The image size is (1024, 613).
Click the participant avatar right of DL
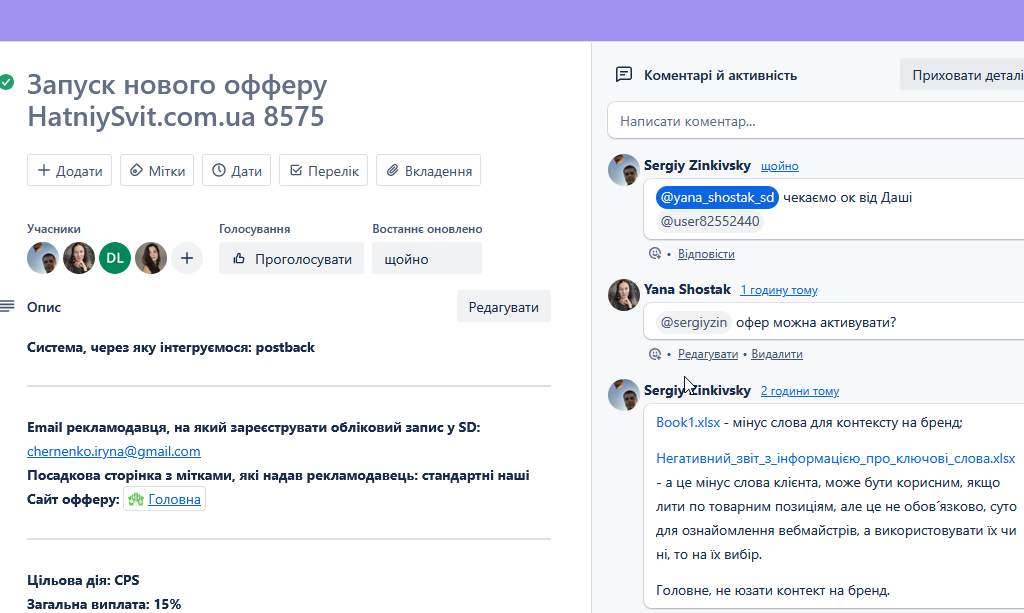[x=151, y=259]
